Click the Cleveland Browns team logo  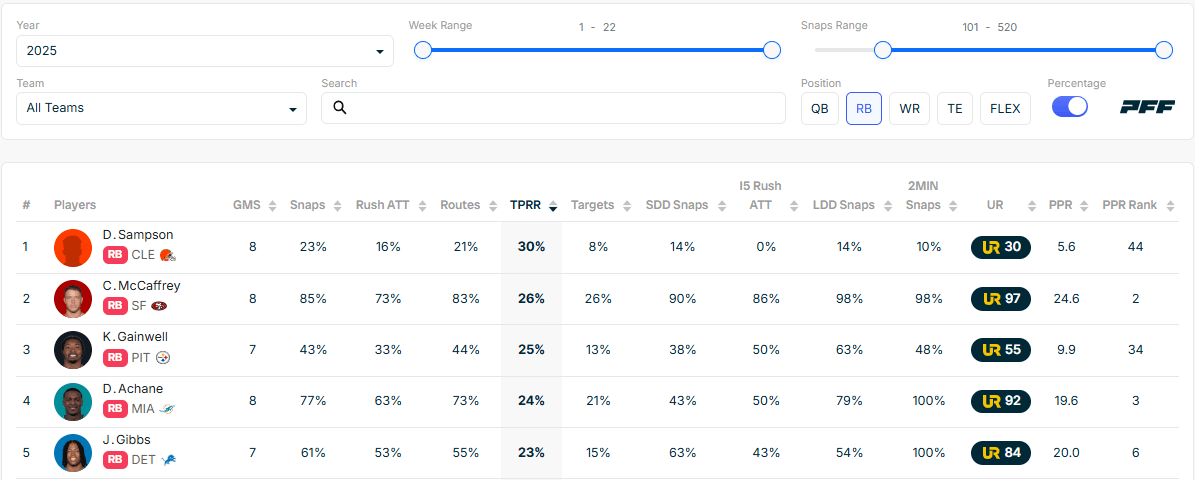pyautogui.click(x=167, y=255)
